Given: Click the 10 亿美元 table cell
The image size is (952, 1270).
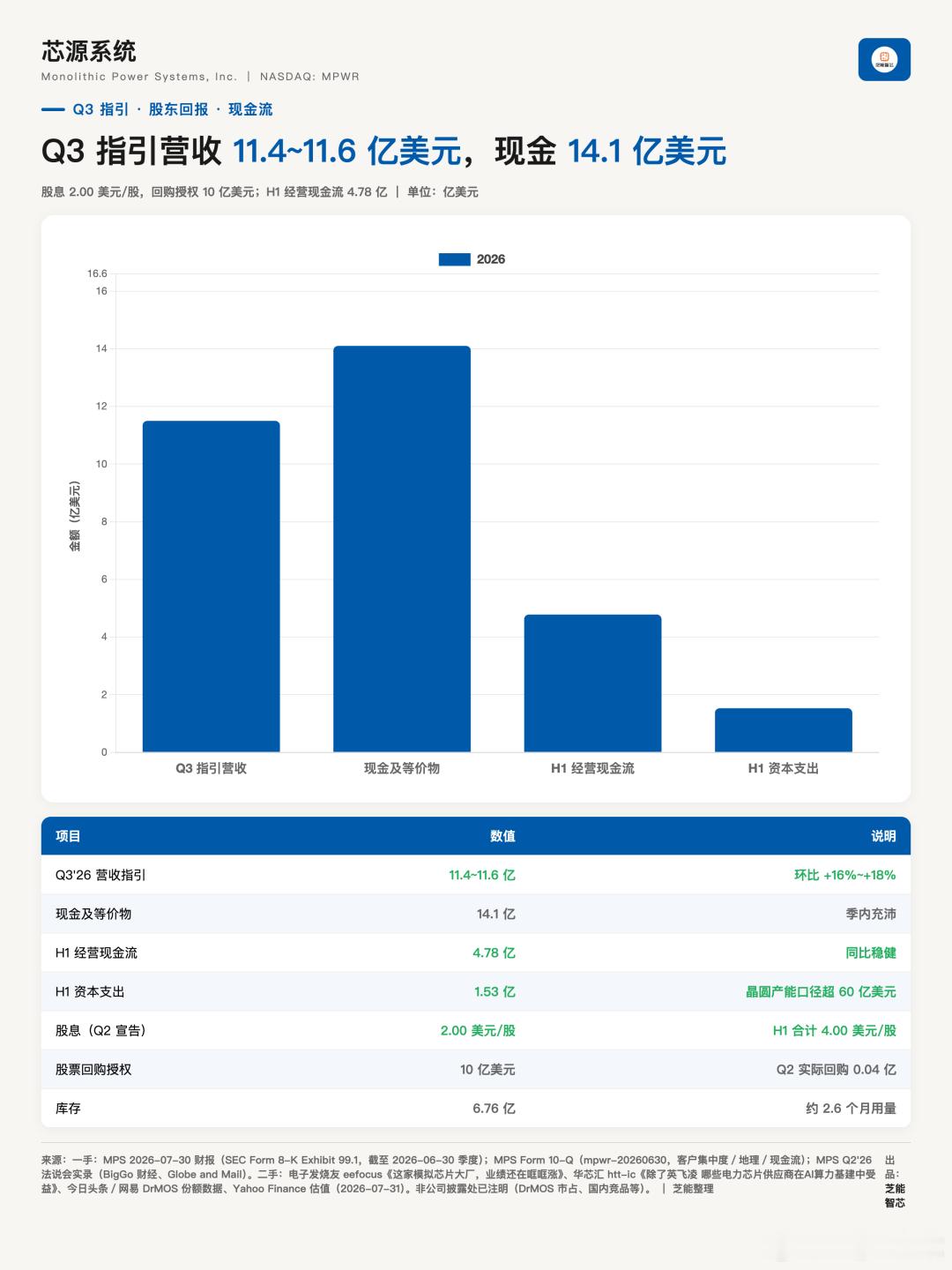Looking at the screenshot, I should coord(487,1069).
